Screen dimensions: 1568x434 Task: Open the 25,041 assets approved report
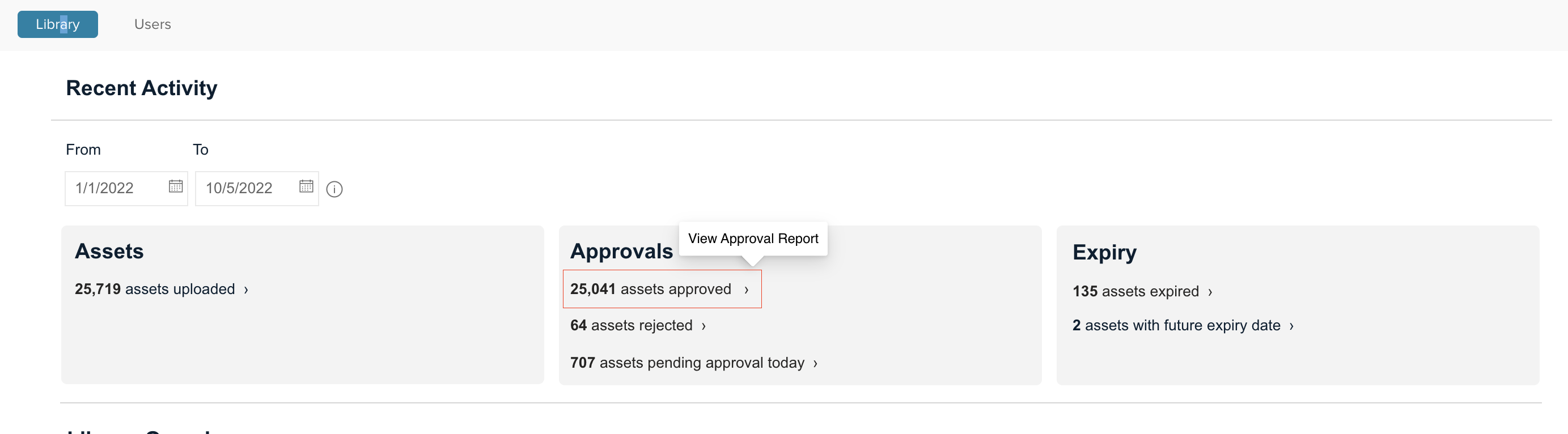click(662, 289)
